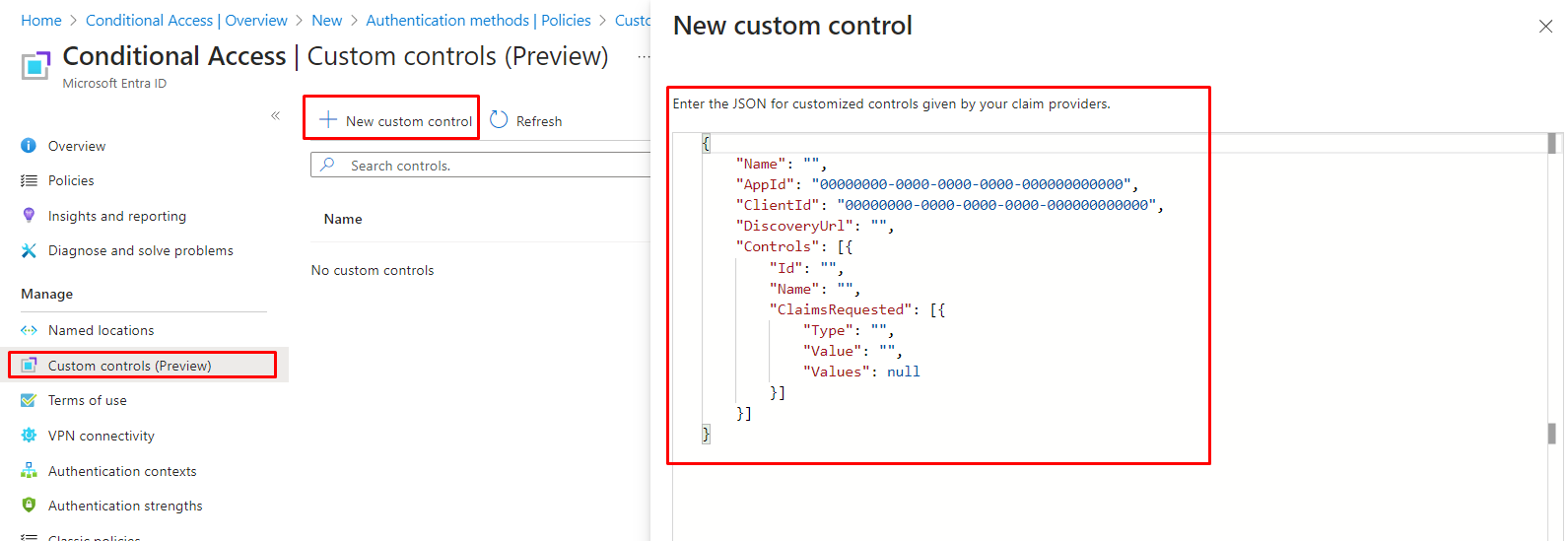Screen dimensions: 1568x541
Task: Click the Diagnose and solve problems wrench icon
Action: [x=29, y=251]
